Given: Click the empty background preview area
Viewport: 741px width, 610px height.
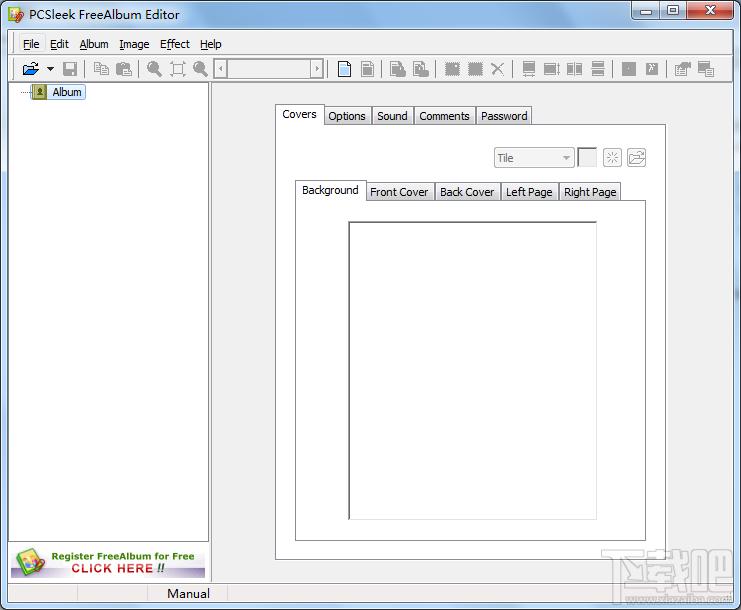Looking at the screenshot, I should (x=473, y=370).
